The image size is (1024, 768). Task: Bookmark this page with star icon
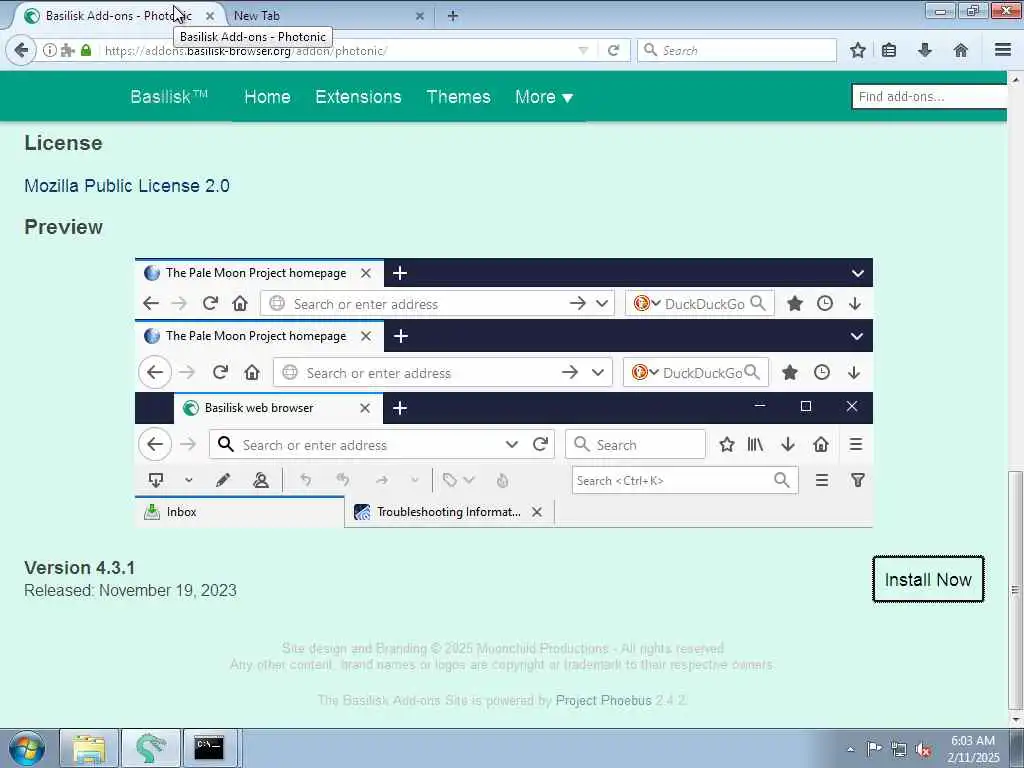(857, 50)
